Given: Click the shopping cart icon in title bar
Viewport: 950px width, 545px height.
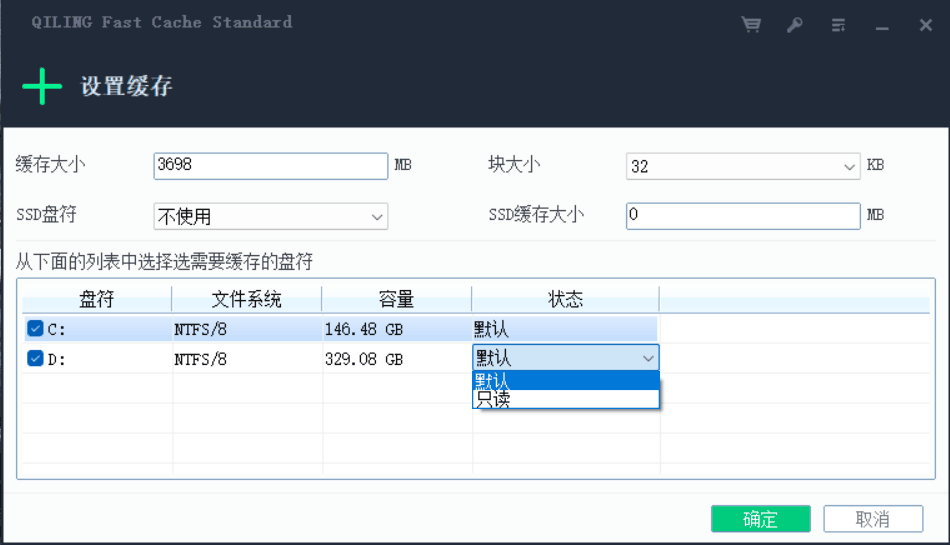Looking at the screenshot, I should (x=751, y=25).
